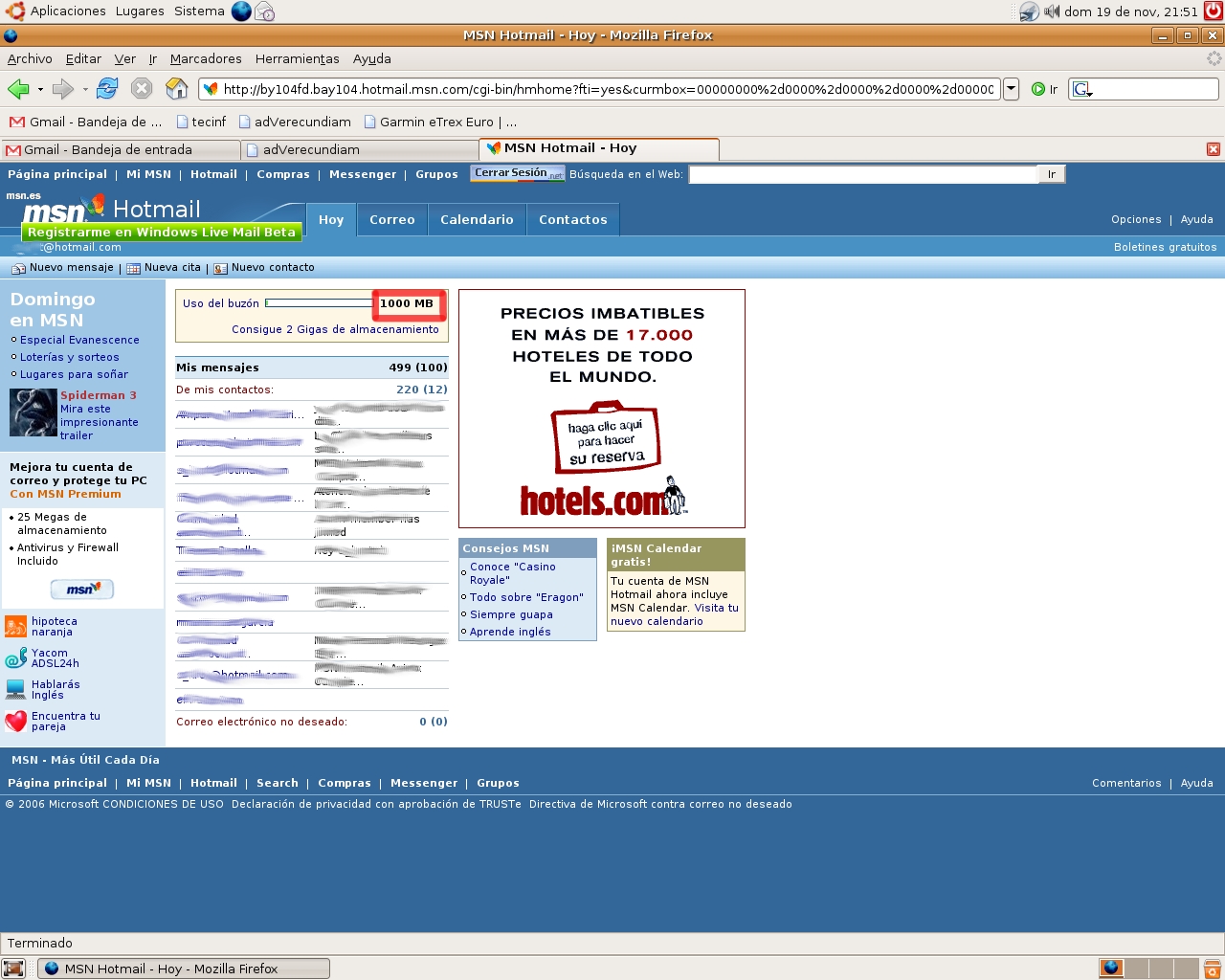Click the Yacom ADSL24h icon
Image resolution: width=1225 pixels, height=980 pixels.
15,658
